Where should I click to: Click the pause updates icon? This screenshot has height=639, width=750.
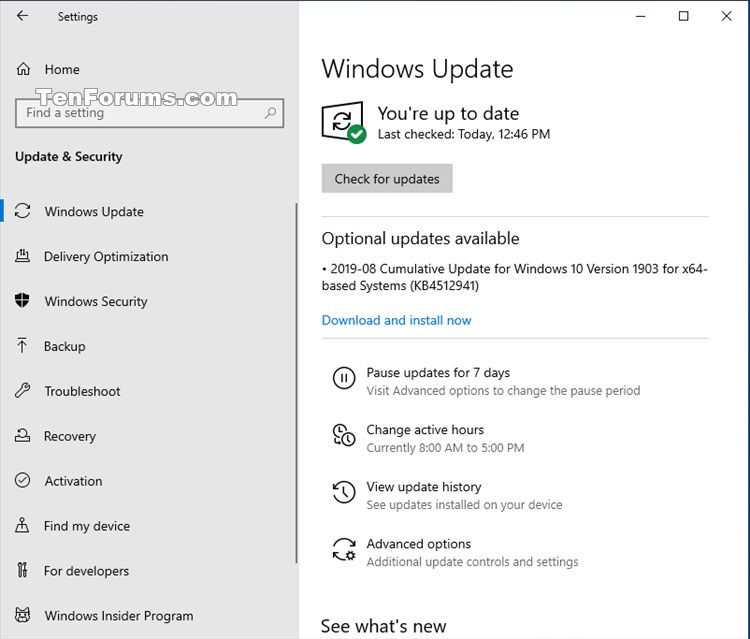tap(344, 378)
